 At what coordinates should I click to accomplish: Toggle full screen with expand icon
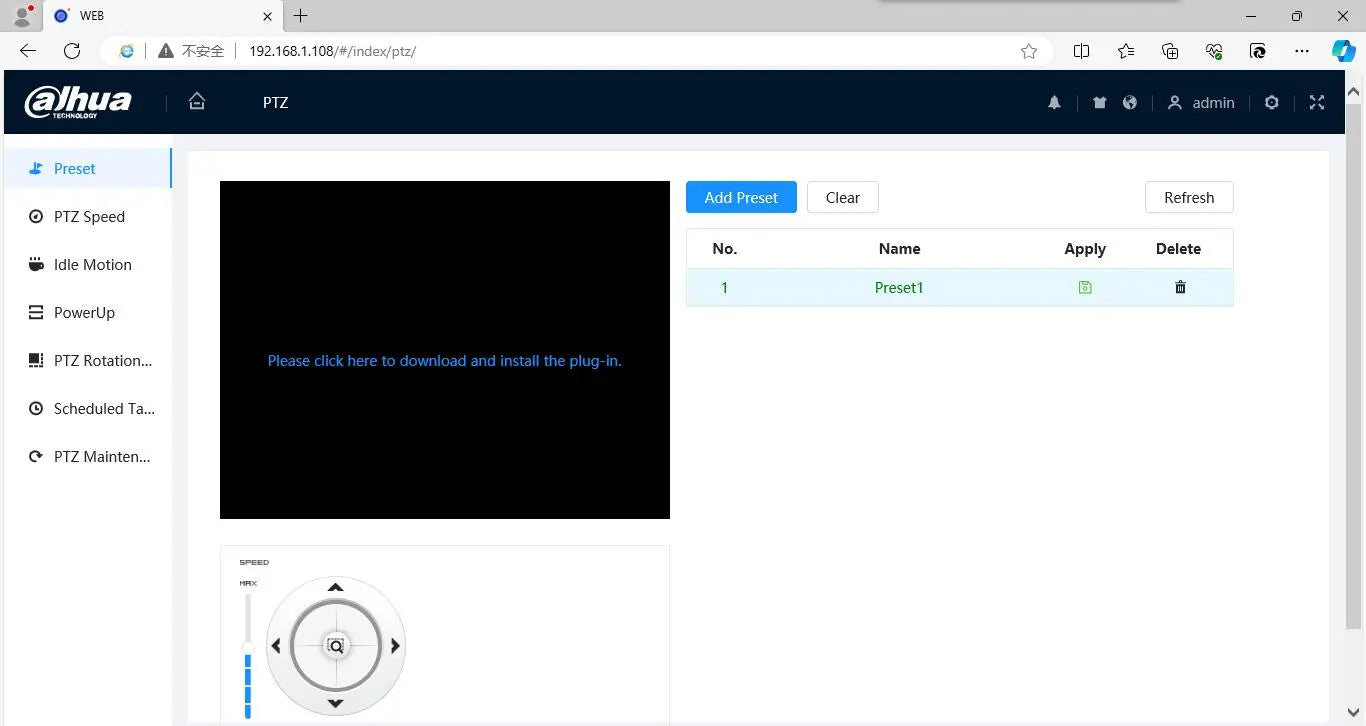pyautogui.click(x=1317, y=102)
